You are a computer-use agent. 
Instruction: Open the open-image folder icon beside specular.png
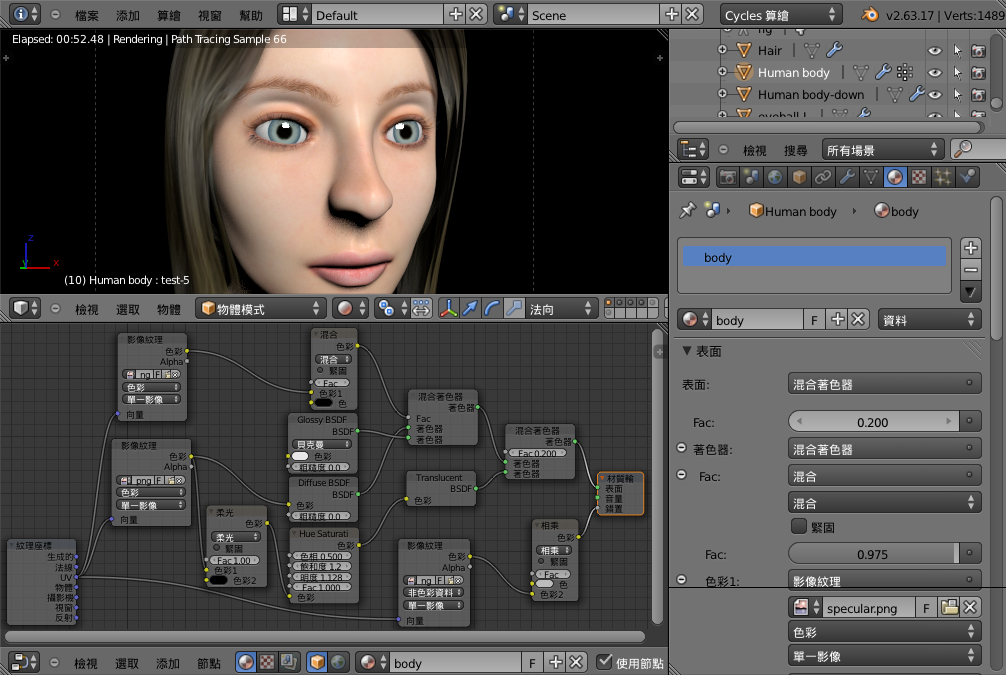tap(950, 607)
